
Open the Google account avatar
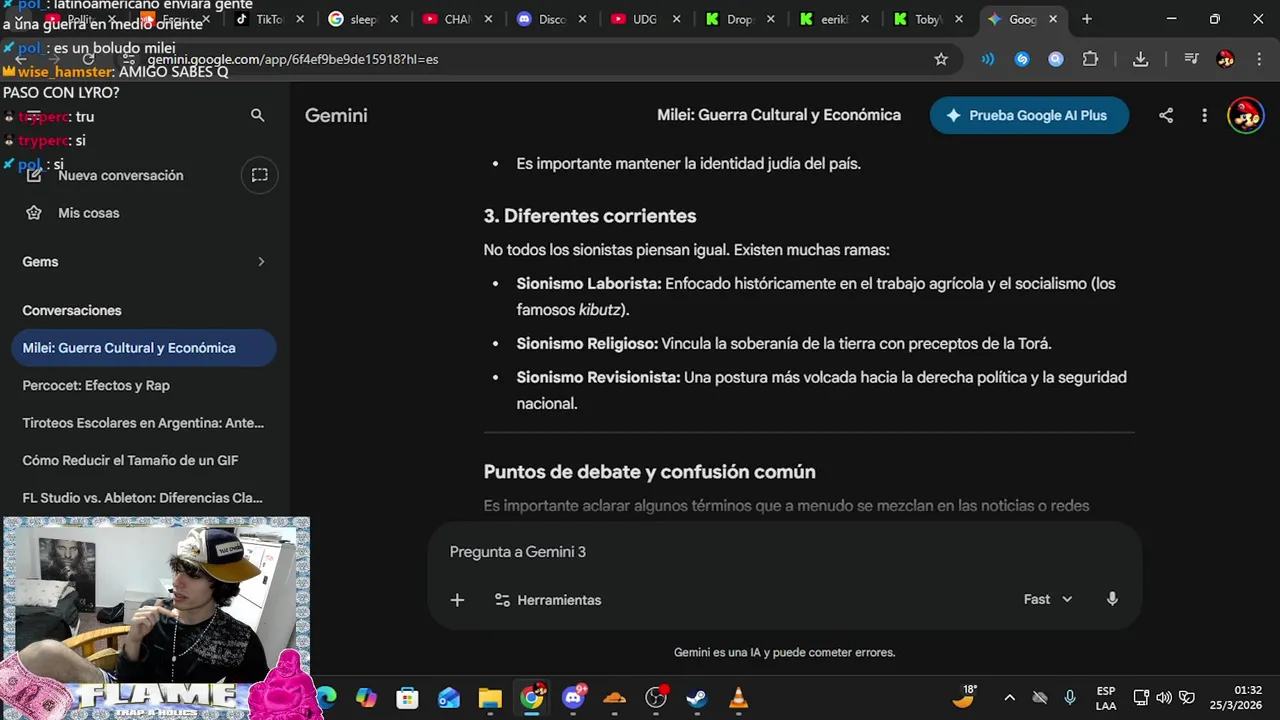tap(1245, 115)
